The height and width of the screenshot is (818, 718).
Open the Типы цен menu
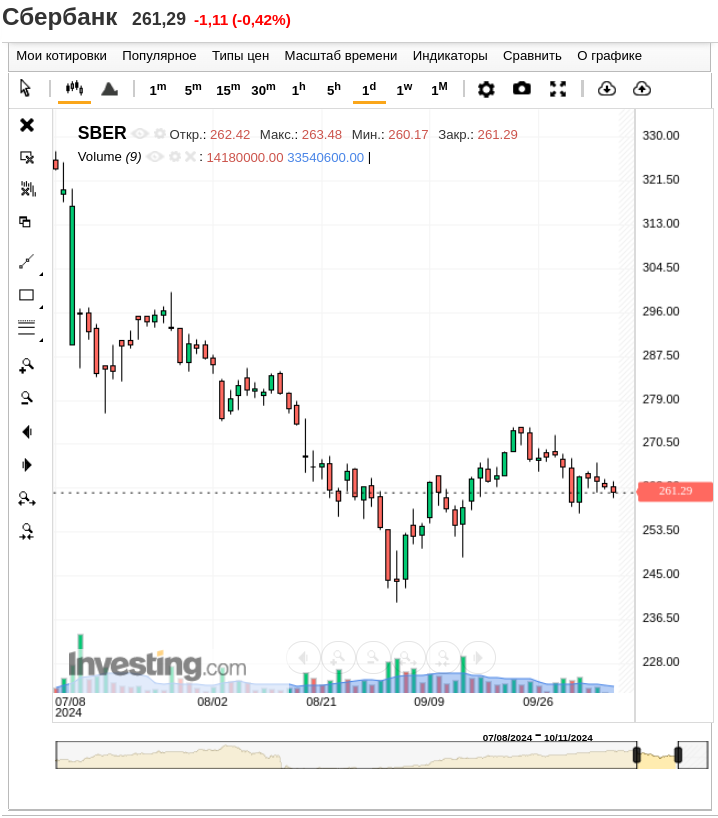point(241,56)
